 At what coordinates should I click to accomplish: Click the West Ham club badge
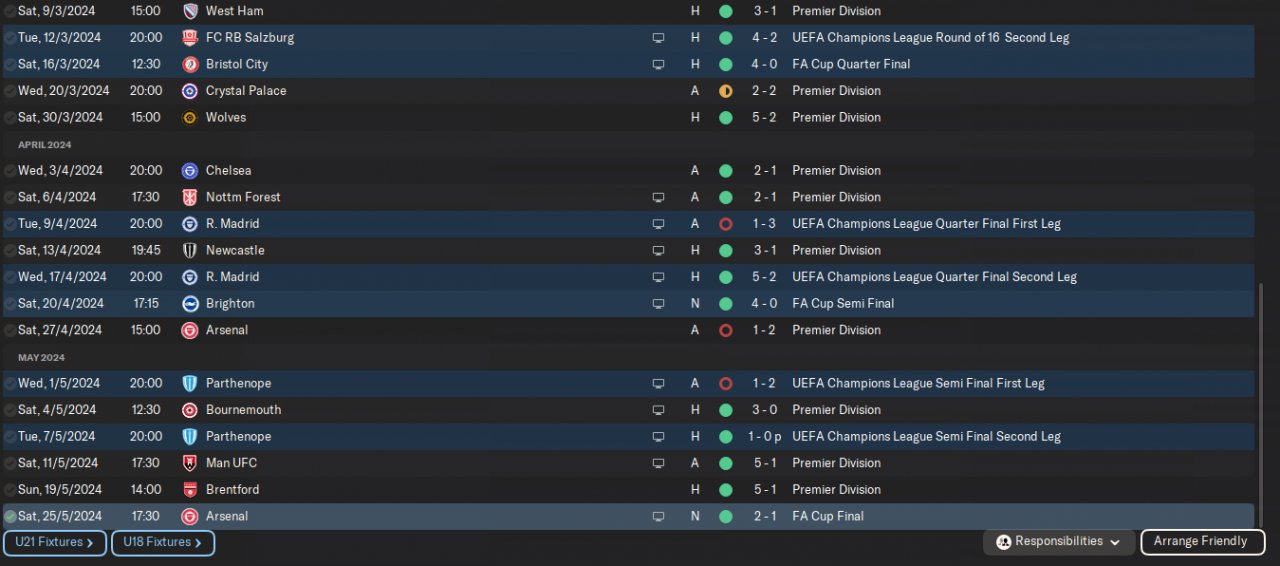190,11
